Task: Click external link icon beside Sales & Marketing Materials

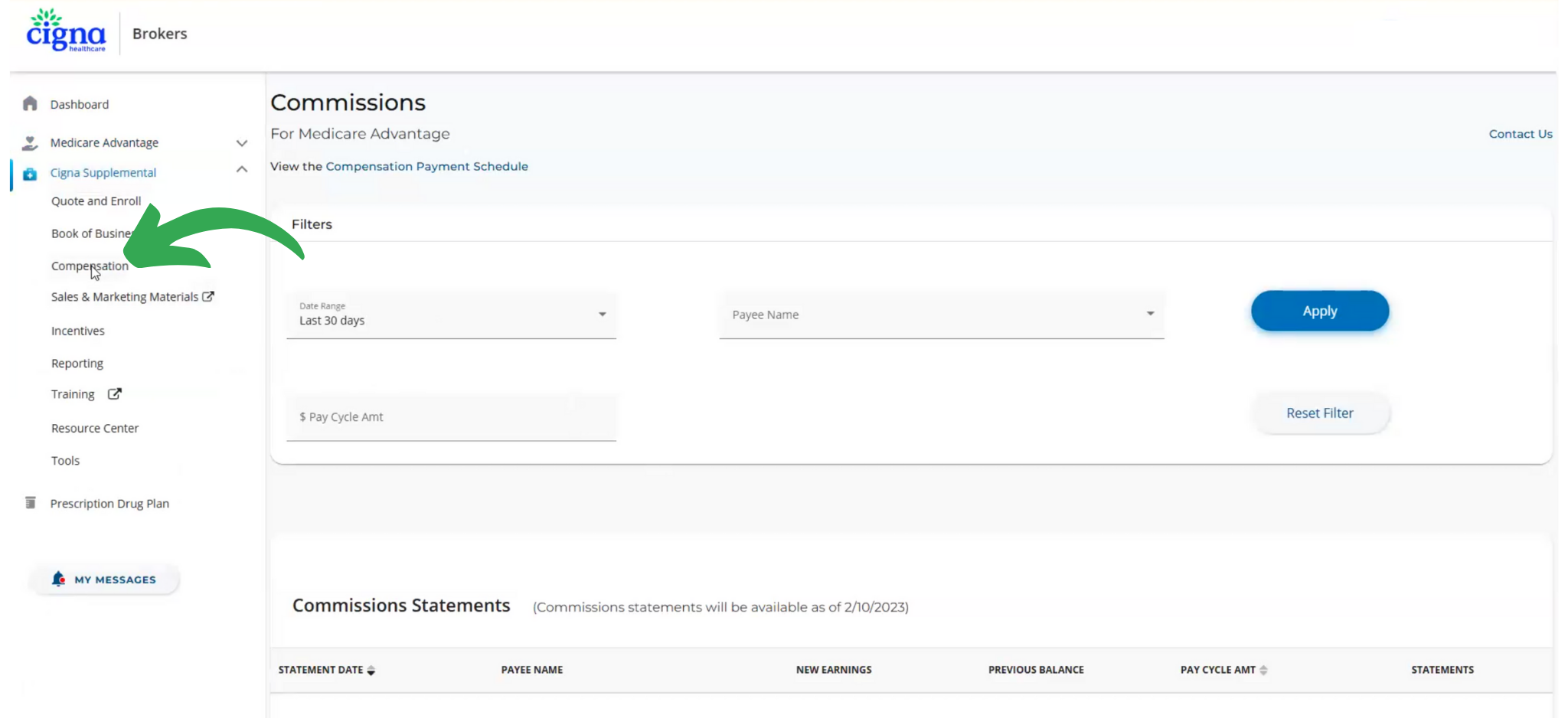Action: coord(208,296)
